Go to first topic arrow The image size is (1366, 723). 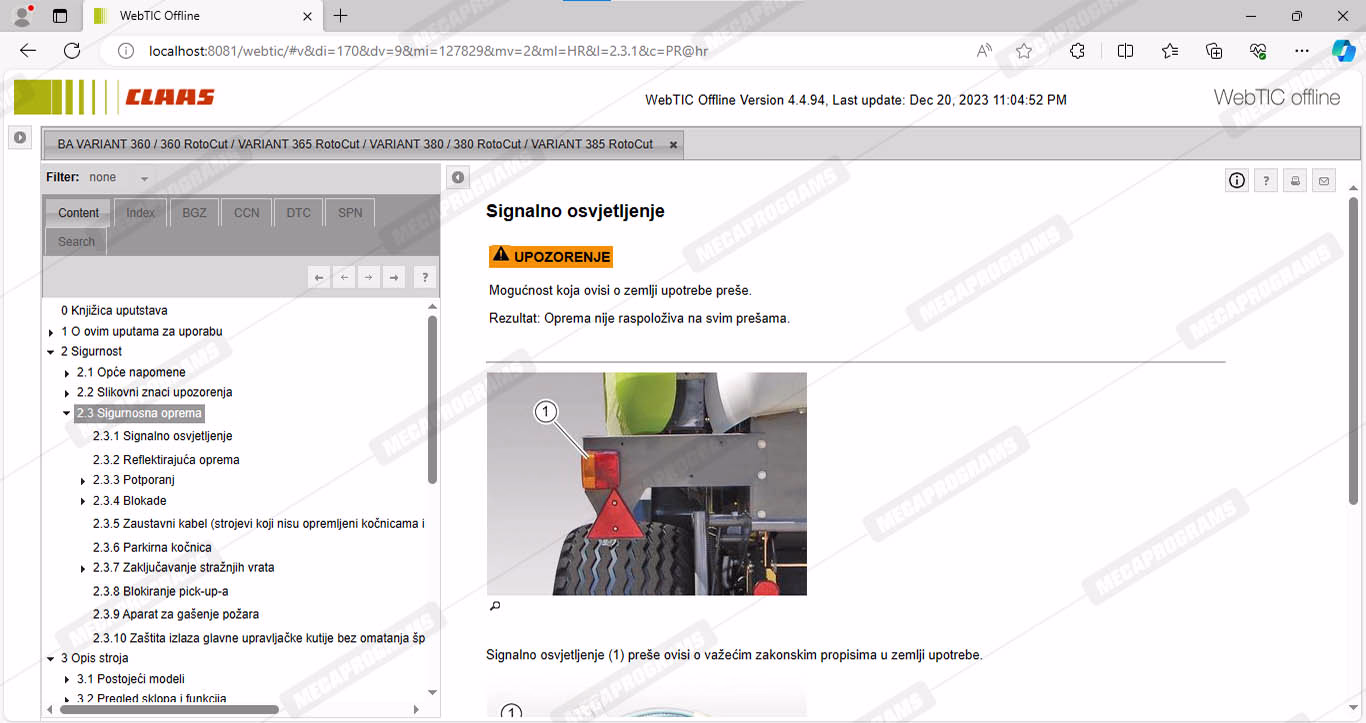(x=319, y=277)
